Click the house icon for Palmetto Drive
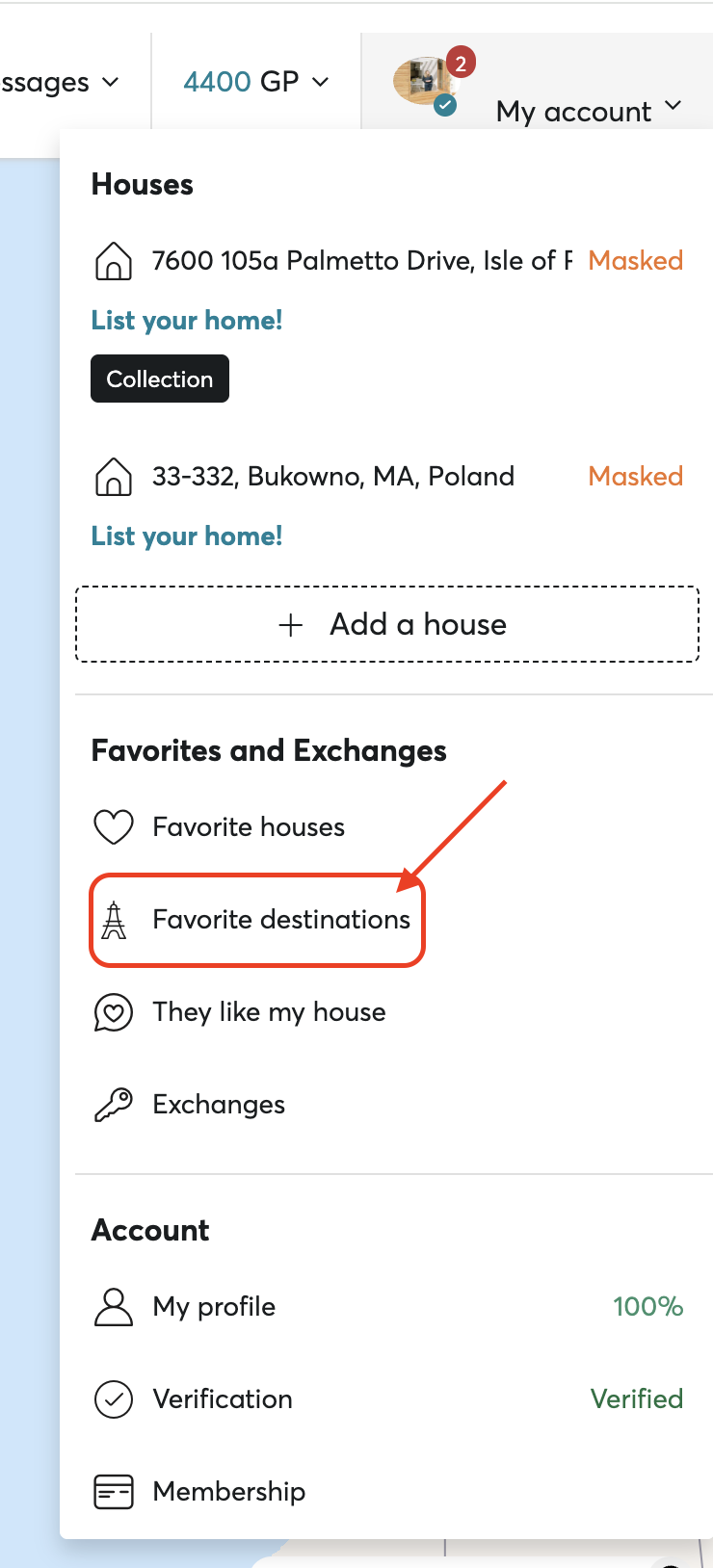Viewport: 713px width, 1568px height. [114, 261]
